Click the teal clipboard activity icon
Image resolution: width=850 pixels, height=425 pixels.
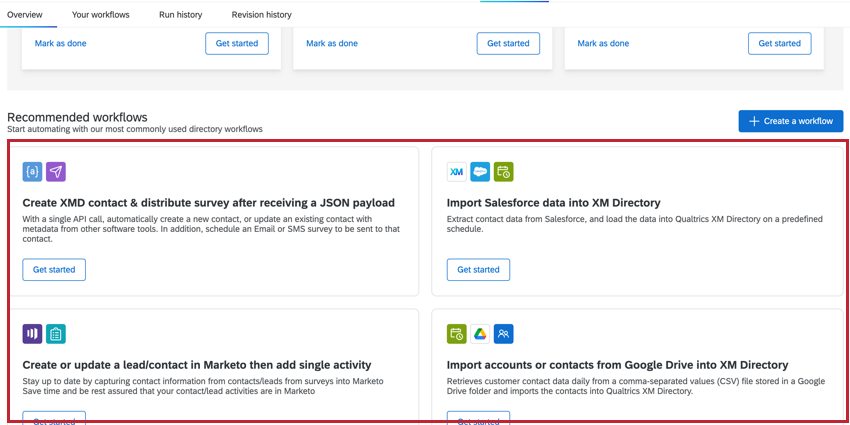pos(56,334)
